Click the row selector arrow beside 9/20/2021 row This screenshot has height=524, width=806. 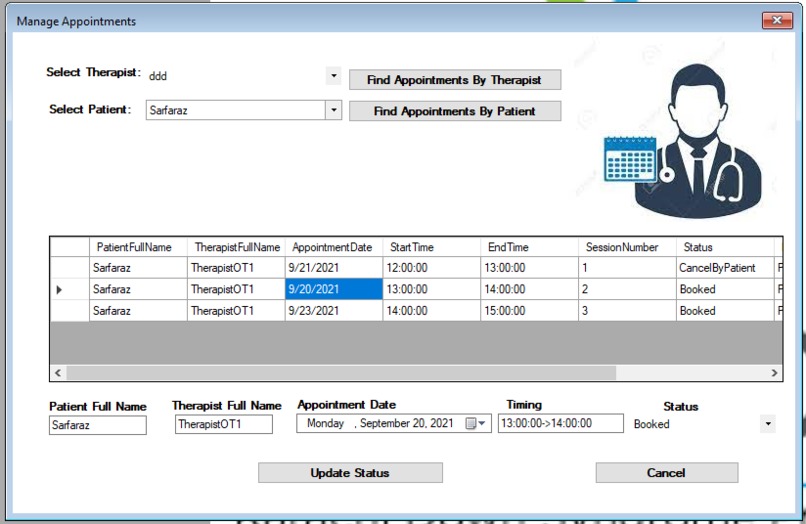pos(59,290)
